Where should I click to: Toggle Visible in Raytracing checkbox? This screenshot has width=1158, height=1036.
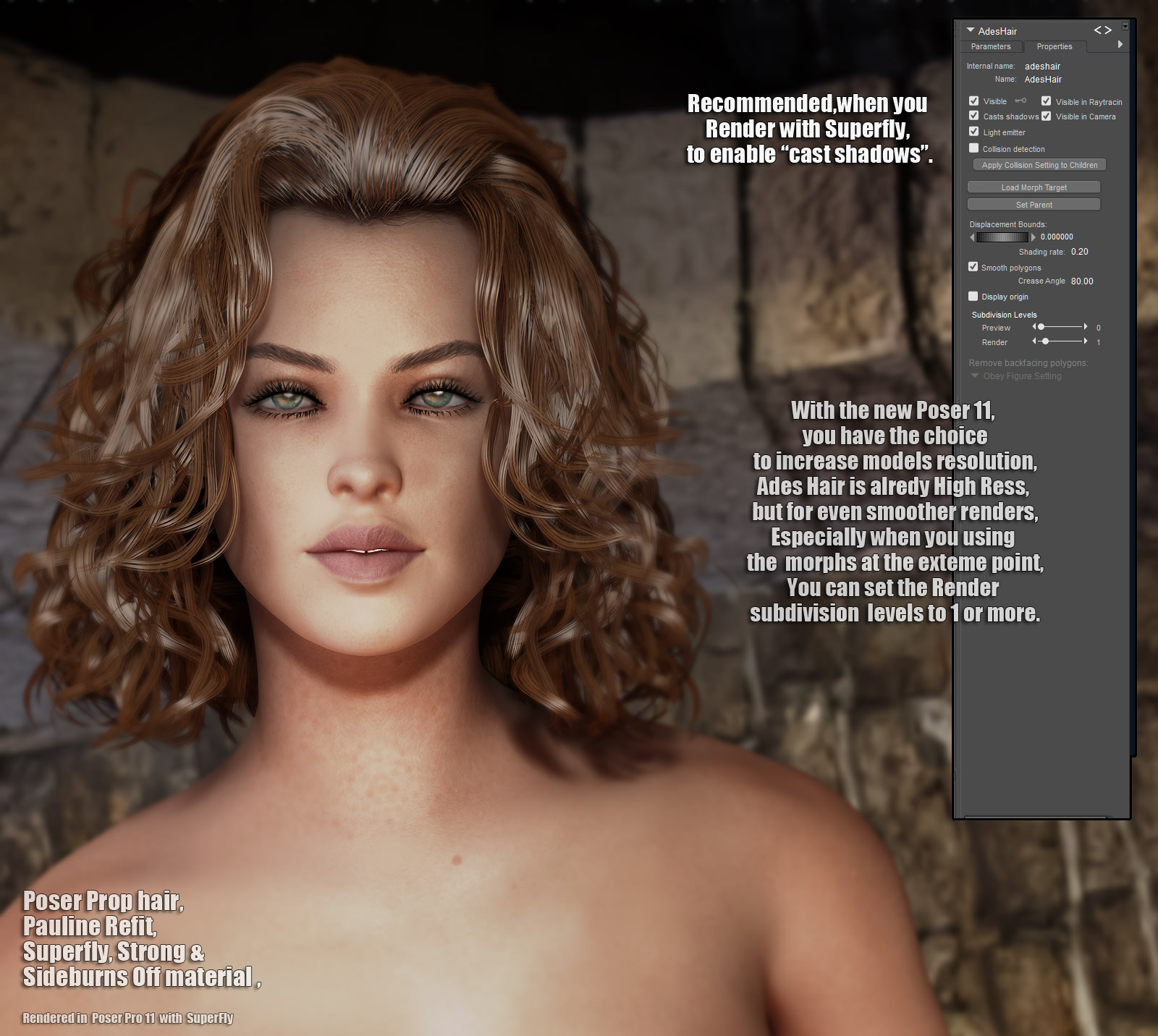click(1046, 101)
